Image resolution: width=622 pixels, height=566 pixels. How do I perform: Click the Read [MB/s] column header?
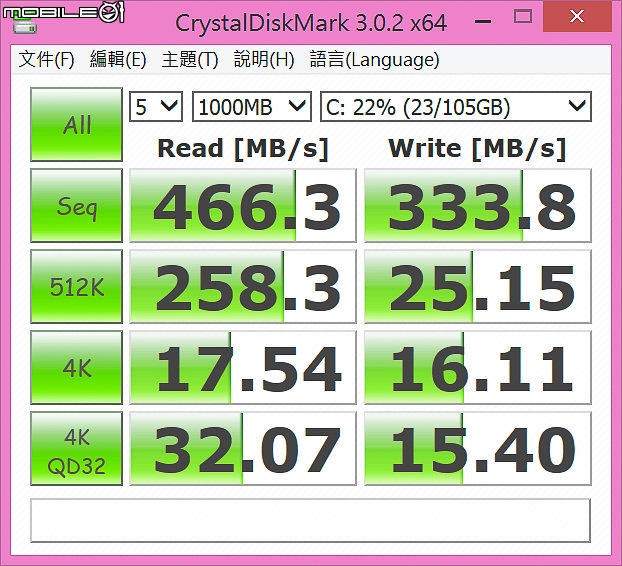click(x=243, y=149)
